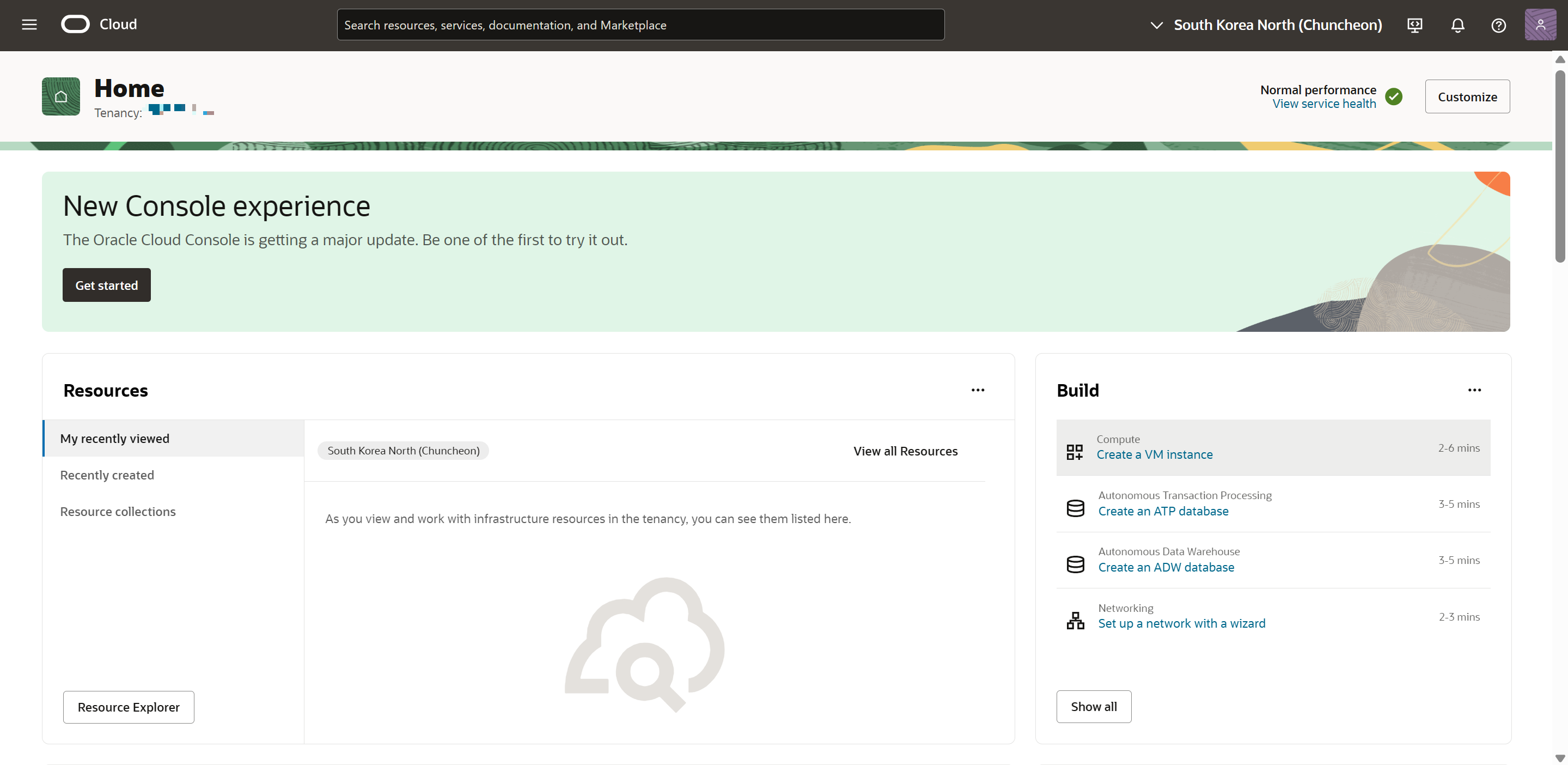Open Cloud Shell developer tools icon
This screenshot has height=765, width=1568.
pos(1414,25)
